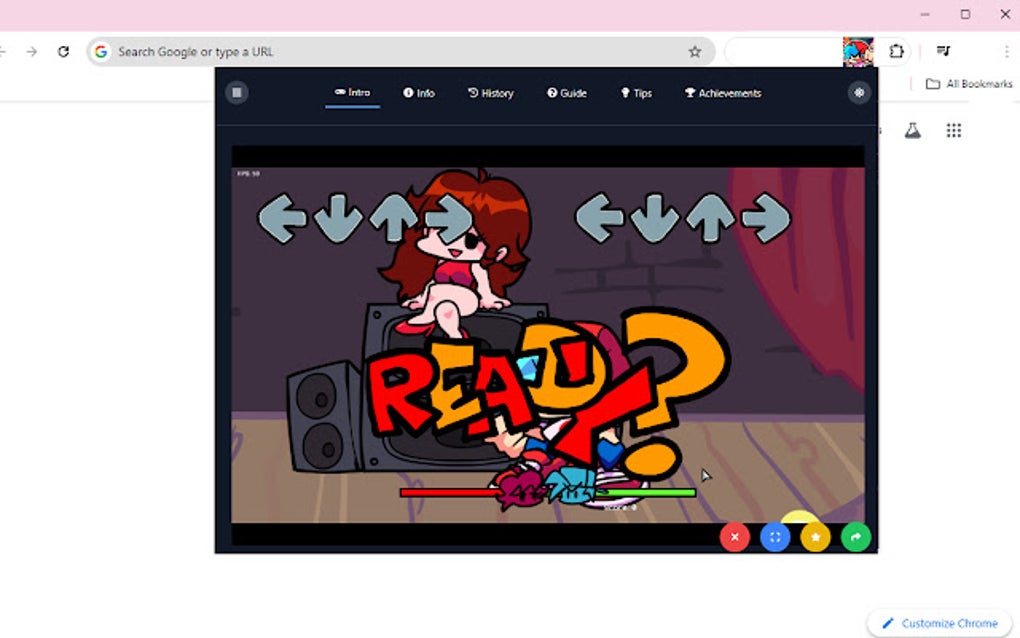Switch to the Info tab
Image resolution: width=1020 pixels, height=638 pixels.
[x=419, y=92]
